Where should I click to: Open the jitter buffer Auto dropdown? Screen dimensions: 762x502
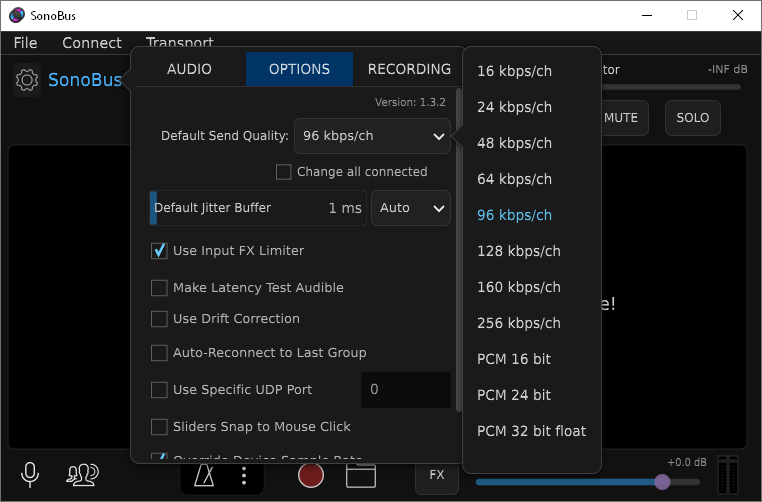tap(410, 208)
